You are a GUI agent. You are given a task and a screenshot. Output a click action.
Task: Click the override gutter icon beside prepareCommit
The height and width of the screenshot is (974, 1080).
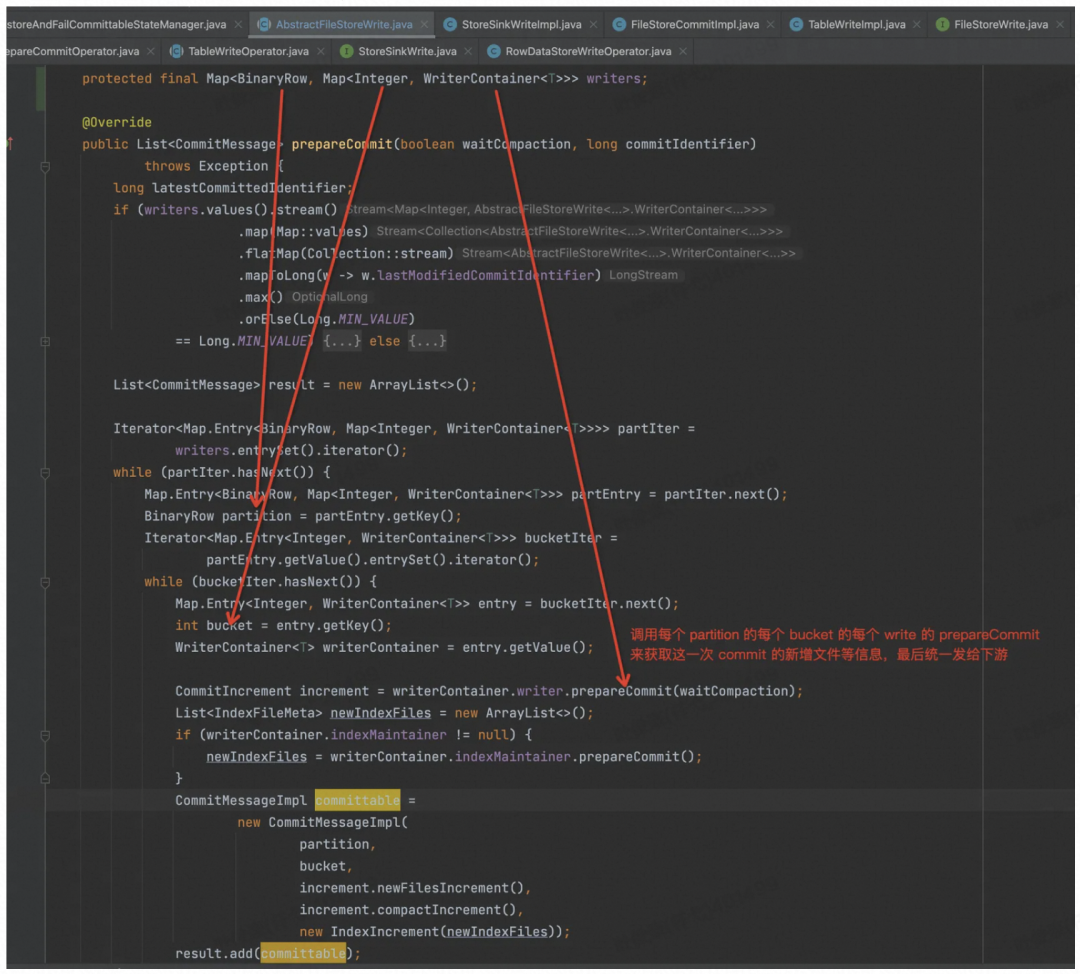(x=9, y=144)
